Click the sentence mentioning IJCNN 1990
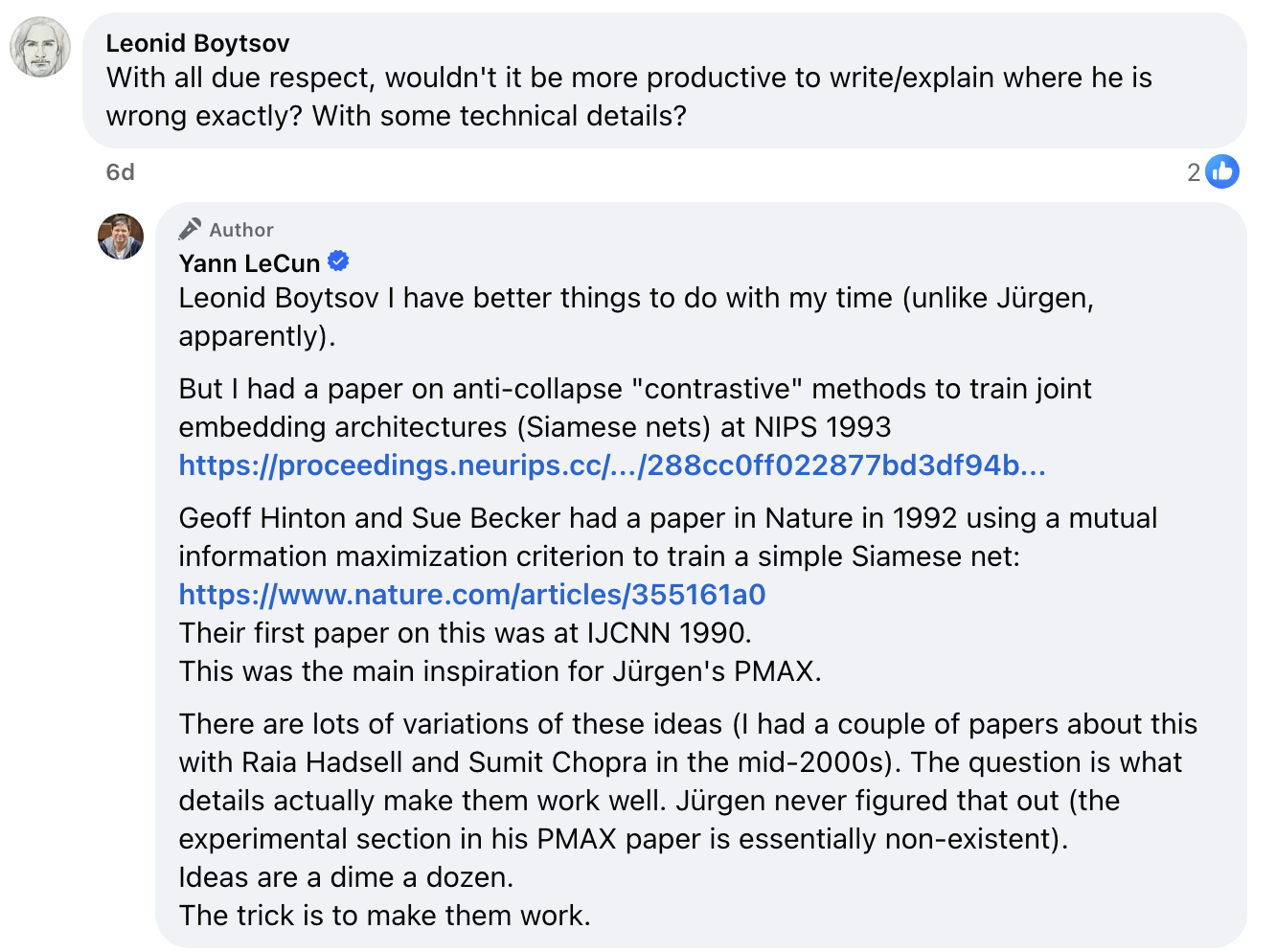Screen dimensions: 1276x952 point(465,633)
